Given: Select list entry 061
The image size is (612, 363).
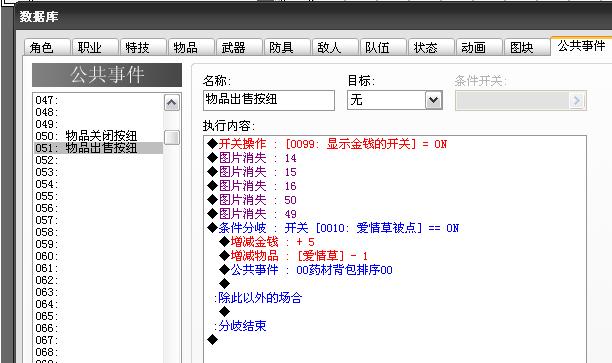Looking at the screenshot, I should 98,269.
